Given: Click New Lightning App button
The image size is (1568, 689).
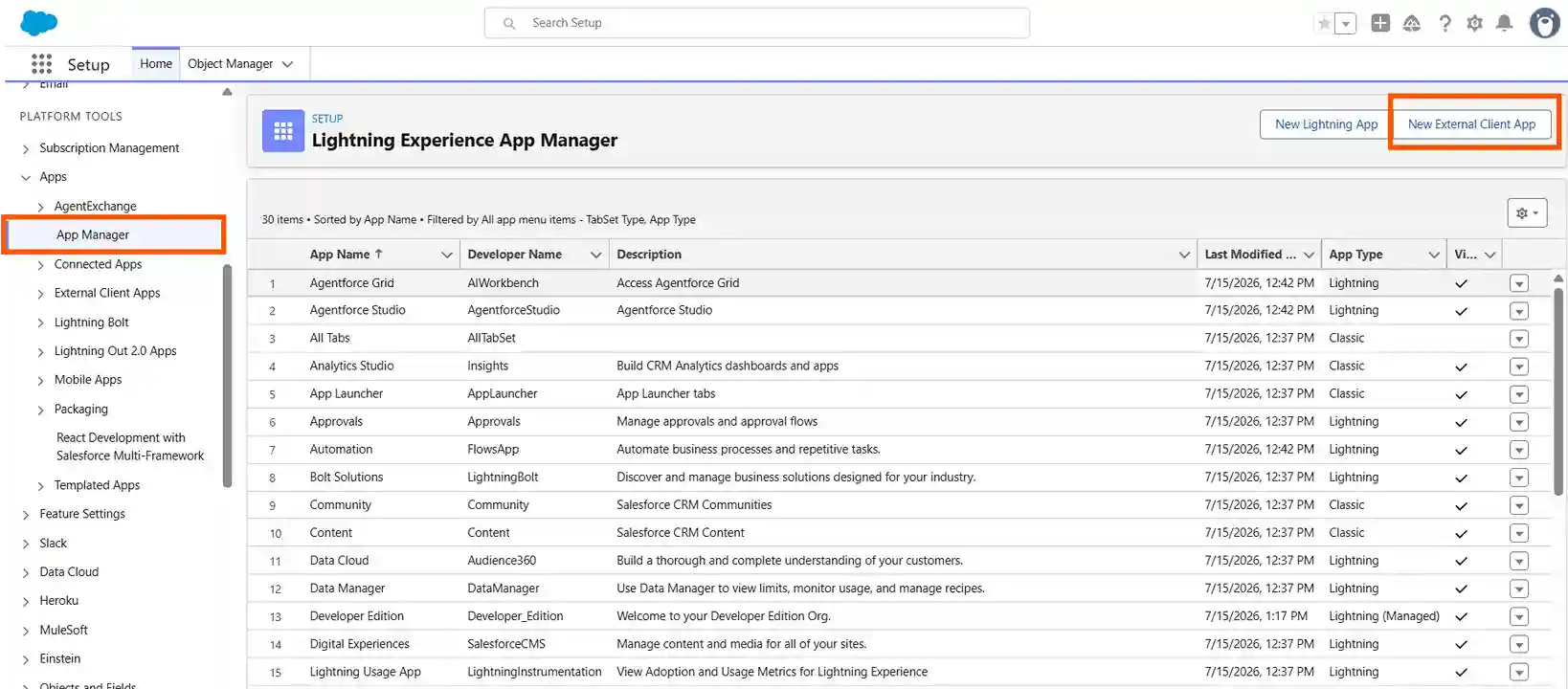Looking at the screenshot, I should (1326, 124).
